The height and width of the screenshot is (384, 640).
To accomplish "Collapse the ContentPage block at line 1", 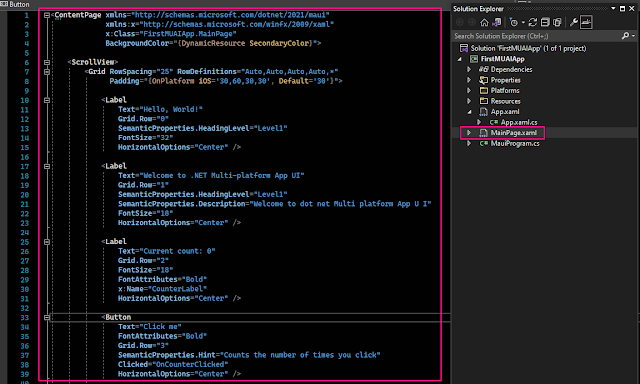I will pyautogui.click(x=47, y=15).
